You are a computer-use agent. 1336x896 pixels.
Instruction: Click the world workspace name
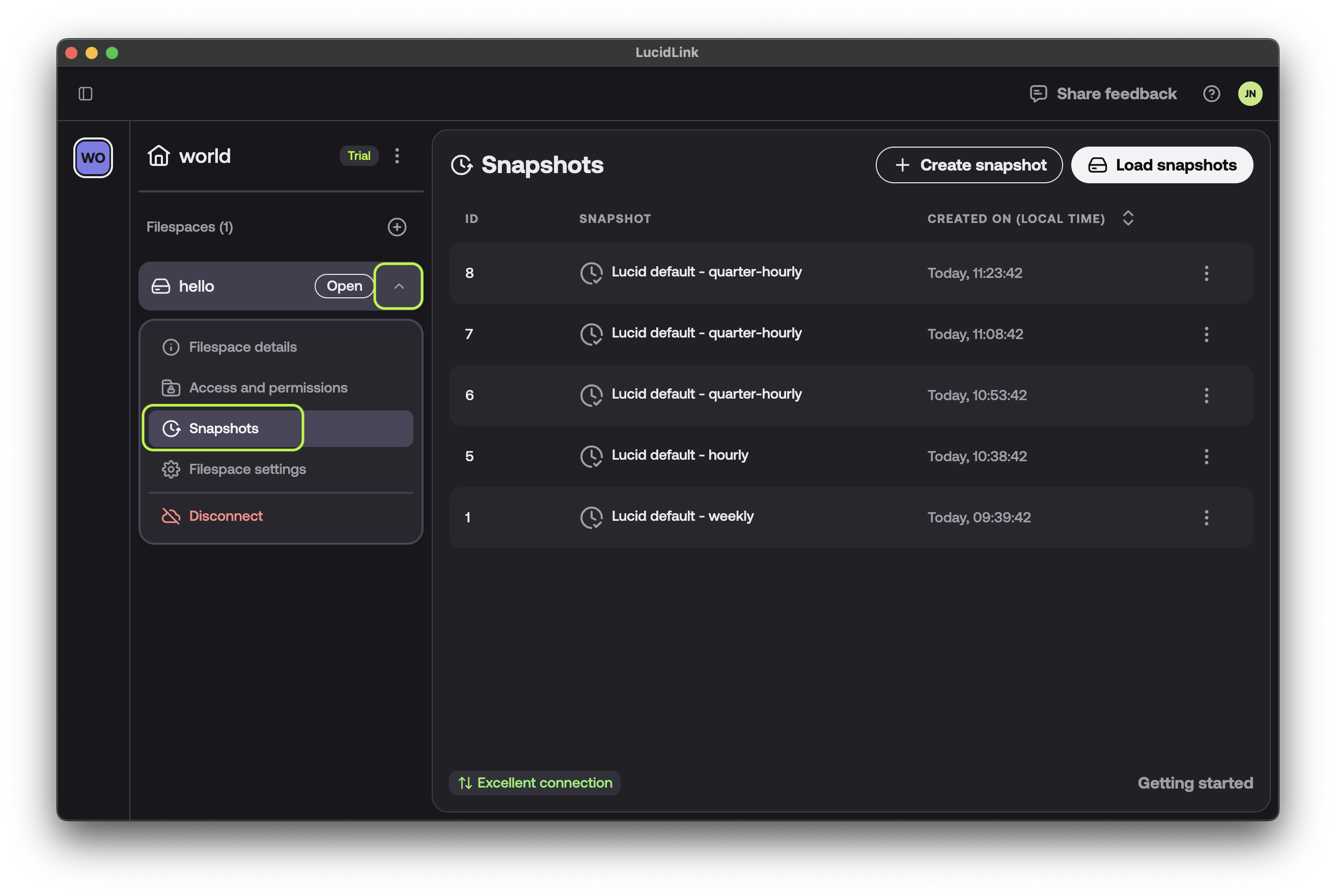click(205, 156)
